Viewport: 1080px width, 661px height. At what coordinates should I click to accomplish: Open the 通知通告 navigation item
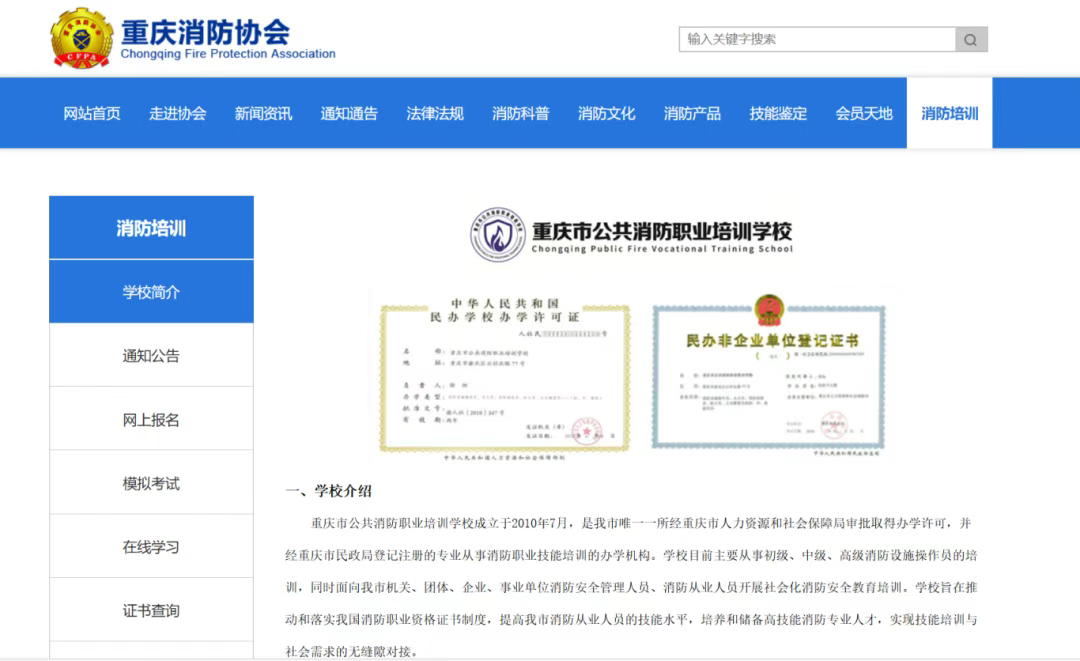(349, 113)
